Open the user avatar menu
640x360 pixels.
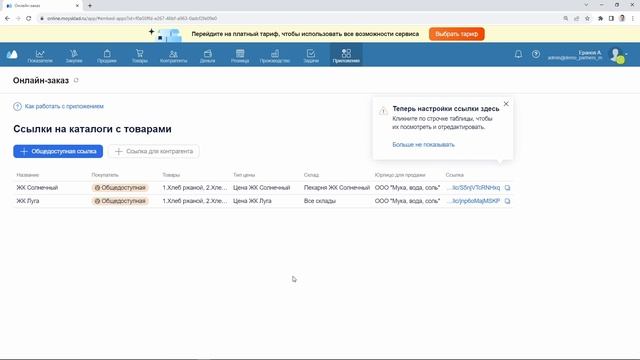(618, 55)
